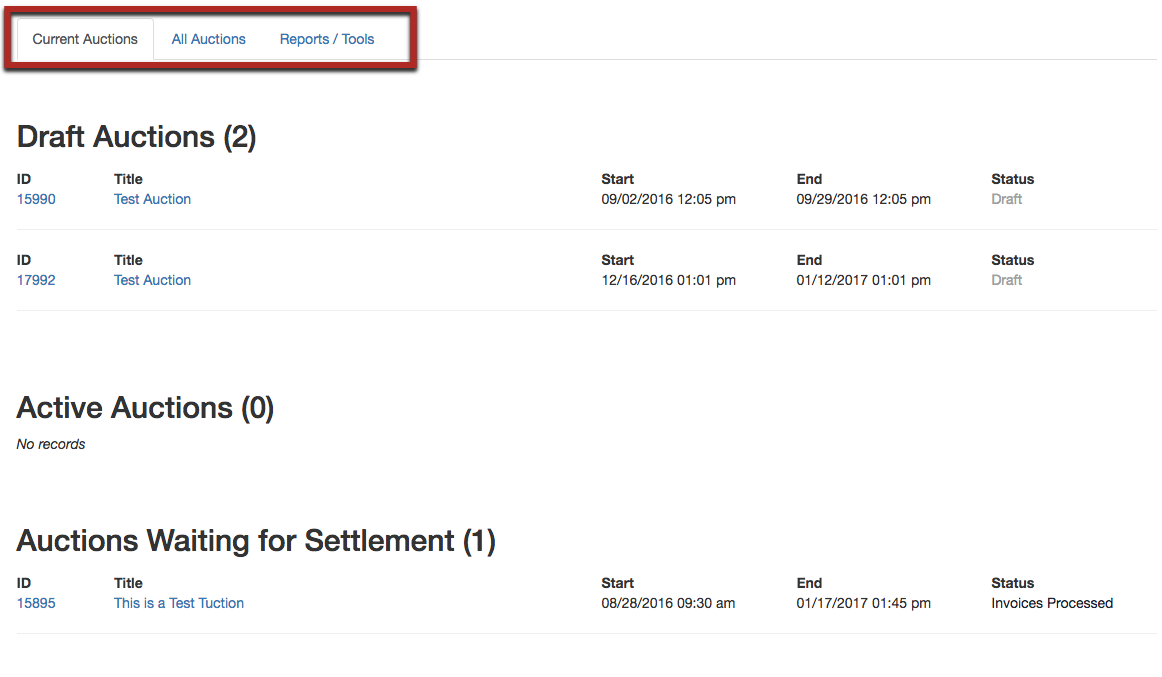The image size is (1162, 677).
Task: Click the "No records" text
Action: [51, 444]
